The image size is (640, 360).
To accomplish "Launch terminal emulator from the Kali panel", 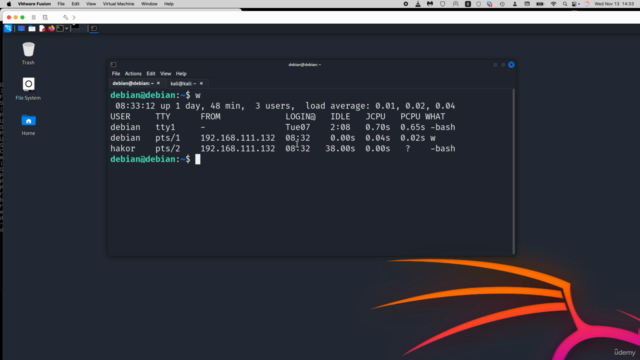I will pyautogui.click(x=60, y=29).
